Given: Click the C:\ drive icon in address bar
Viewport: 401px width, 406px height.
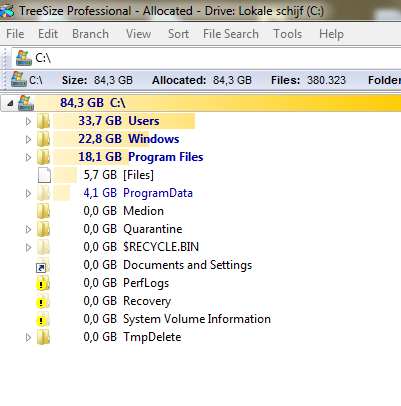Looking at the screenshot, I should tap(23, 58).
